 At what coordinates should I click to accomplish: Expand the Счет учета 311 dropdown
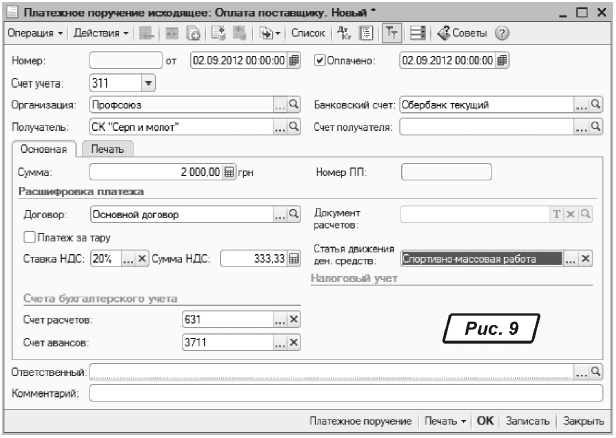click(148, 83)
